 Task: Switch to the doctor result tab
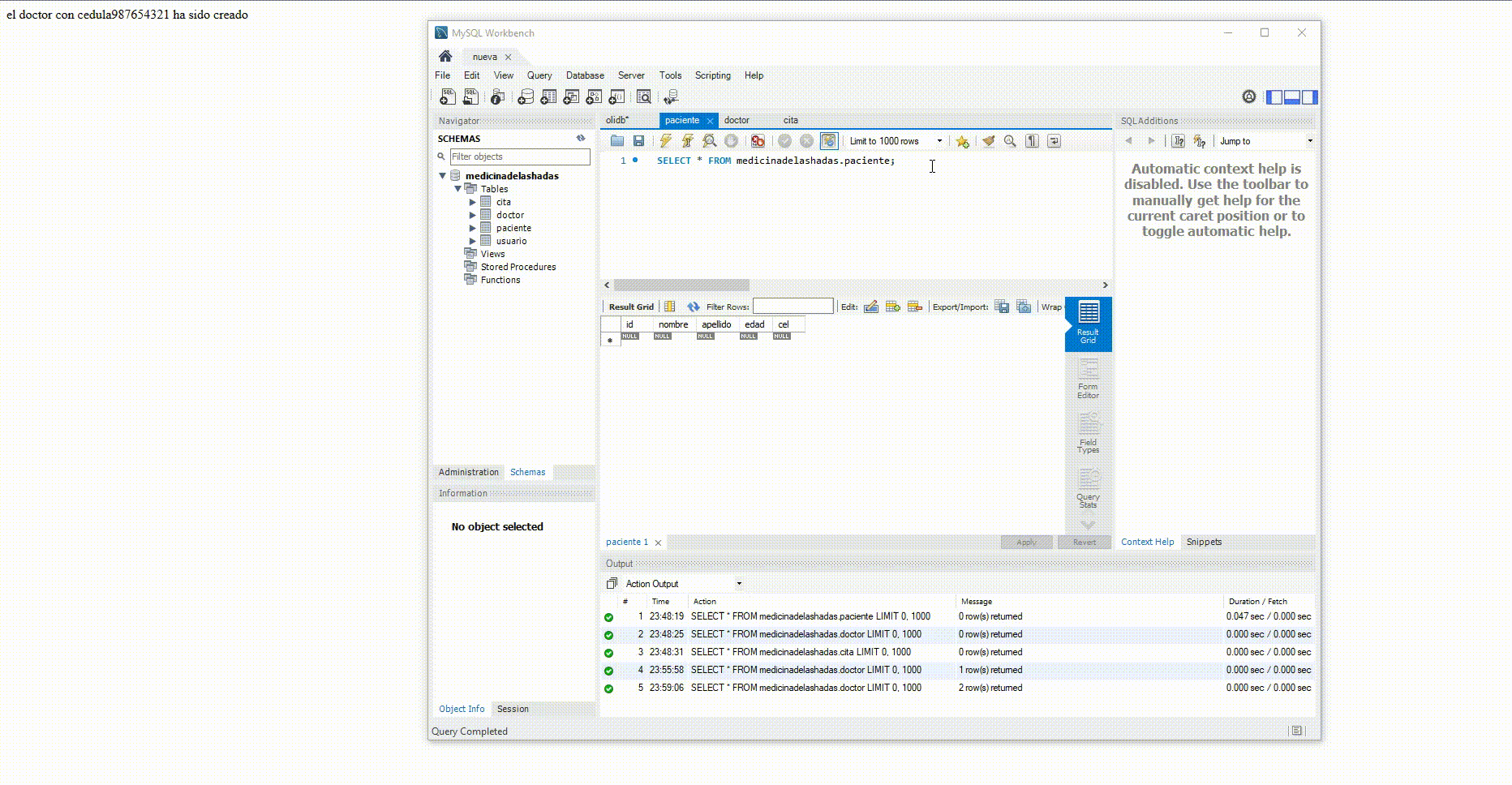coord(737,120)
